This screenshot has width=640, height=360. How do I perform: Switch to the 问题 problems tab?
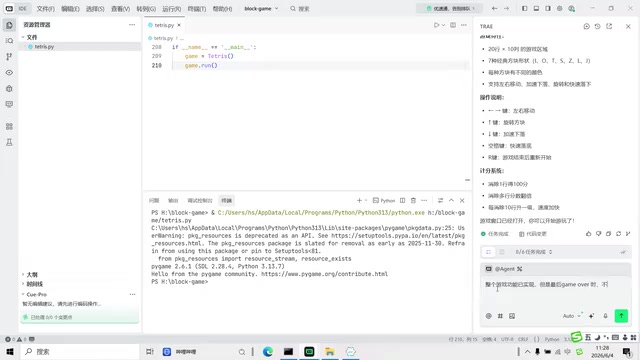[154, 200]
